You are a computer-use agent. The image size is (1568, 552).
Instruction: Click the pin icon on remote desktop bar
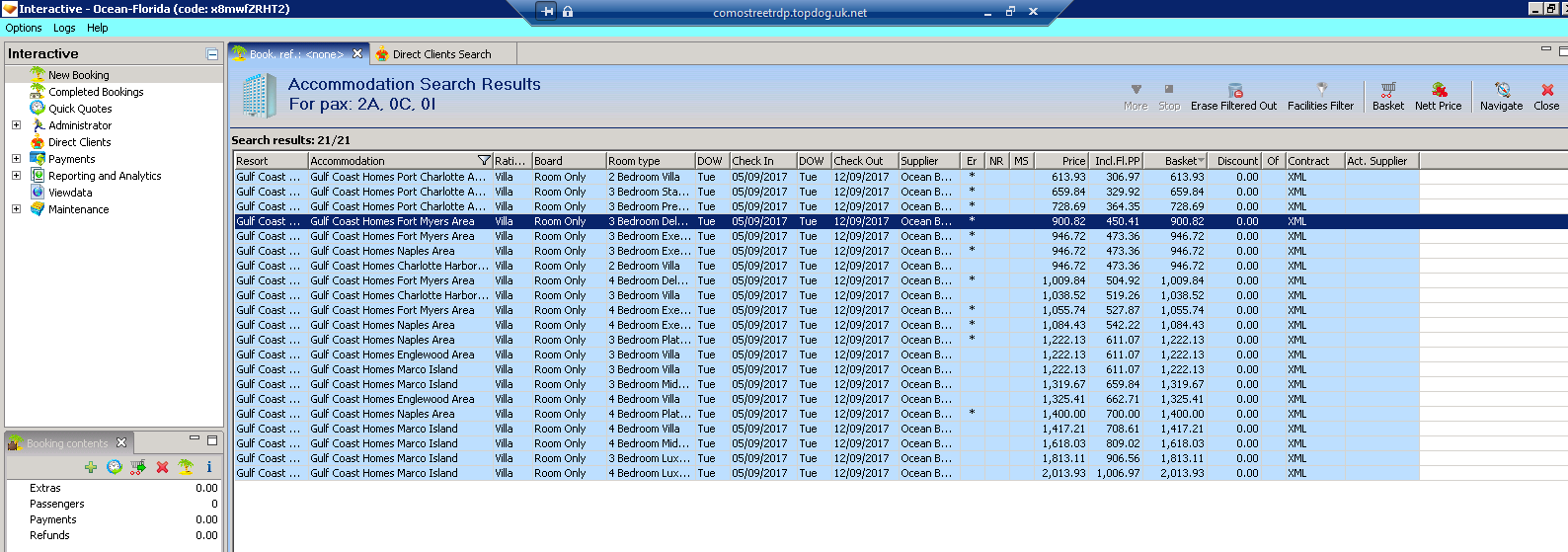548,12
